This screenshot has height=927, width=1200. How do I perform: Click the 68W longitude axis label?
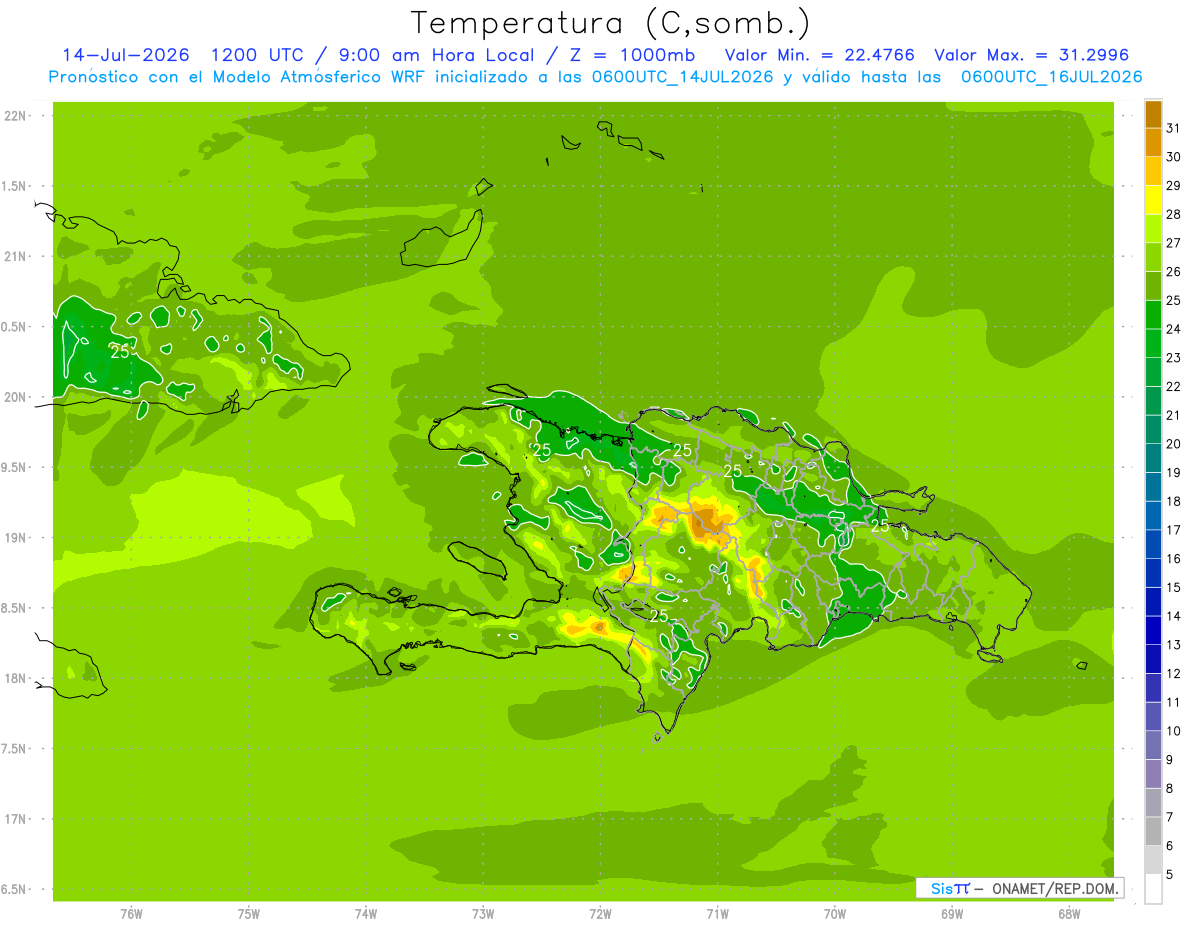click(1068, 913)
